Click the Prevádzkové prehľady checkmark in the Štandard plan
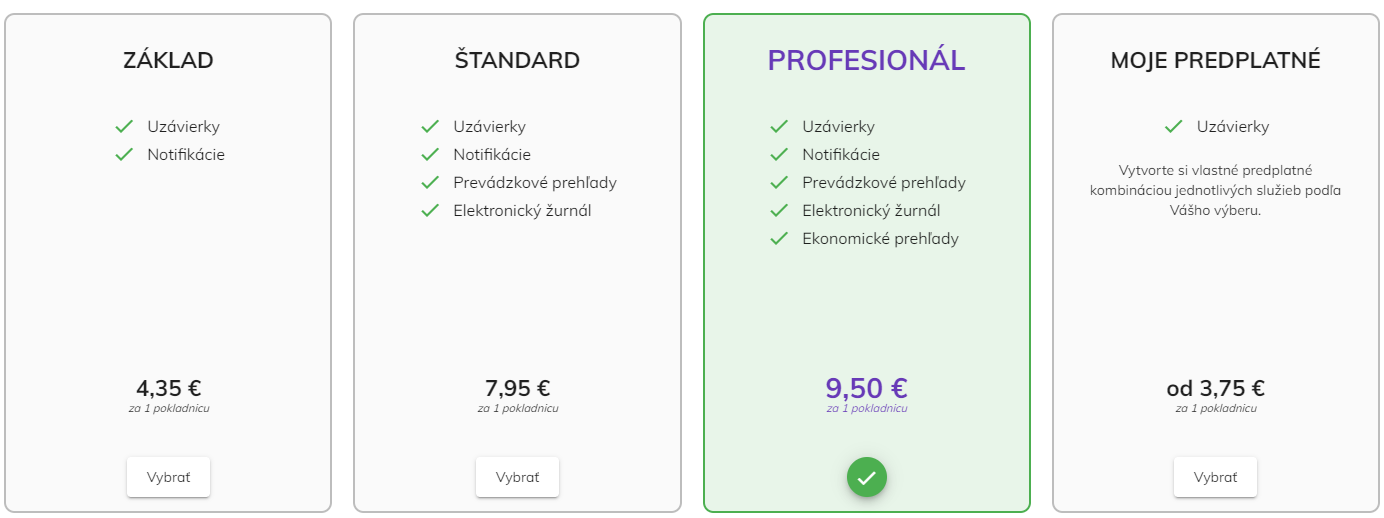Image resolution: width=1384 pixels, height=518 pixels. pyautogui.click(x=430, y=183)
